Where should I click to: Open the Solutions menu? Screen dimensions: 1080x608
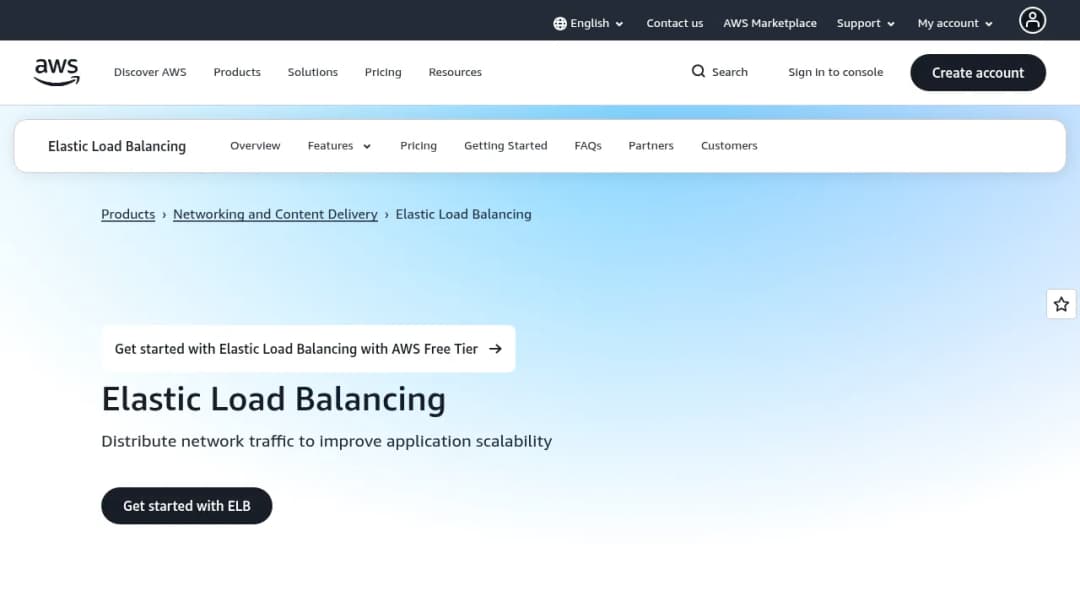point(313,72)
